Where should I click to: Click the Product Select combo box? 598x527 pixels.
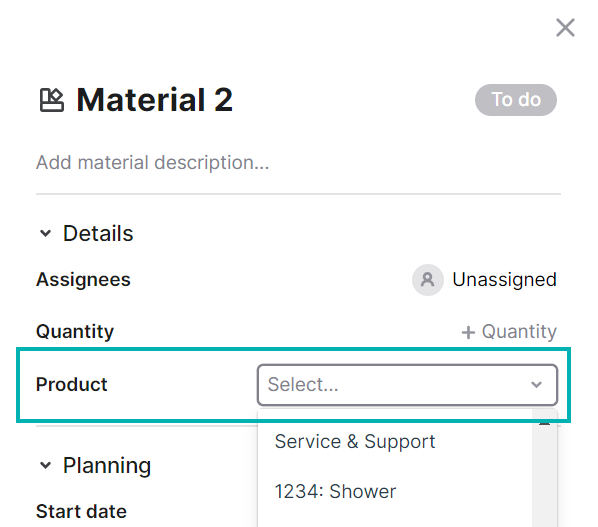(x=407, y=385)
